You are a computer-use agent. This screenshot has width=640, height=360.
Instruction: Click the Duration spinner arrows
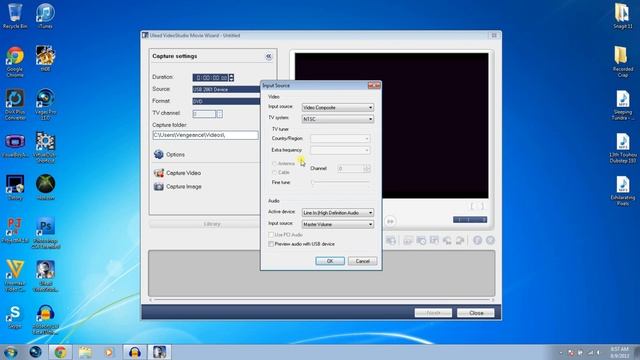click(x=231, y=77)
